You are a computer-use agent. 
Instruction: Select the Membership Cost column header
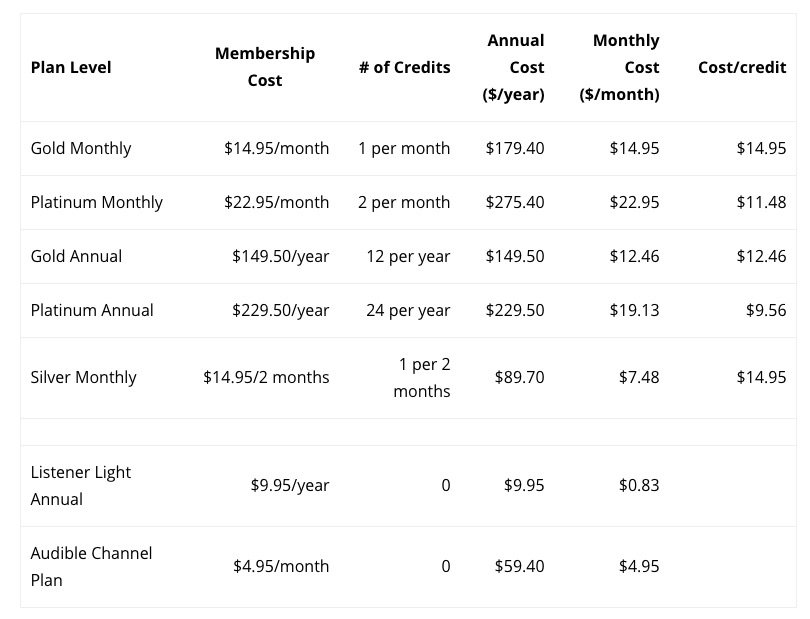tap(265, 66)
